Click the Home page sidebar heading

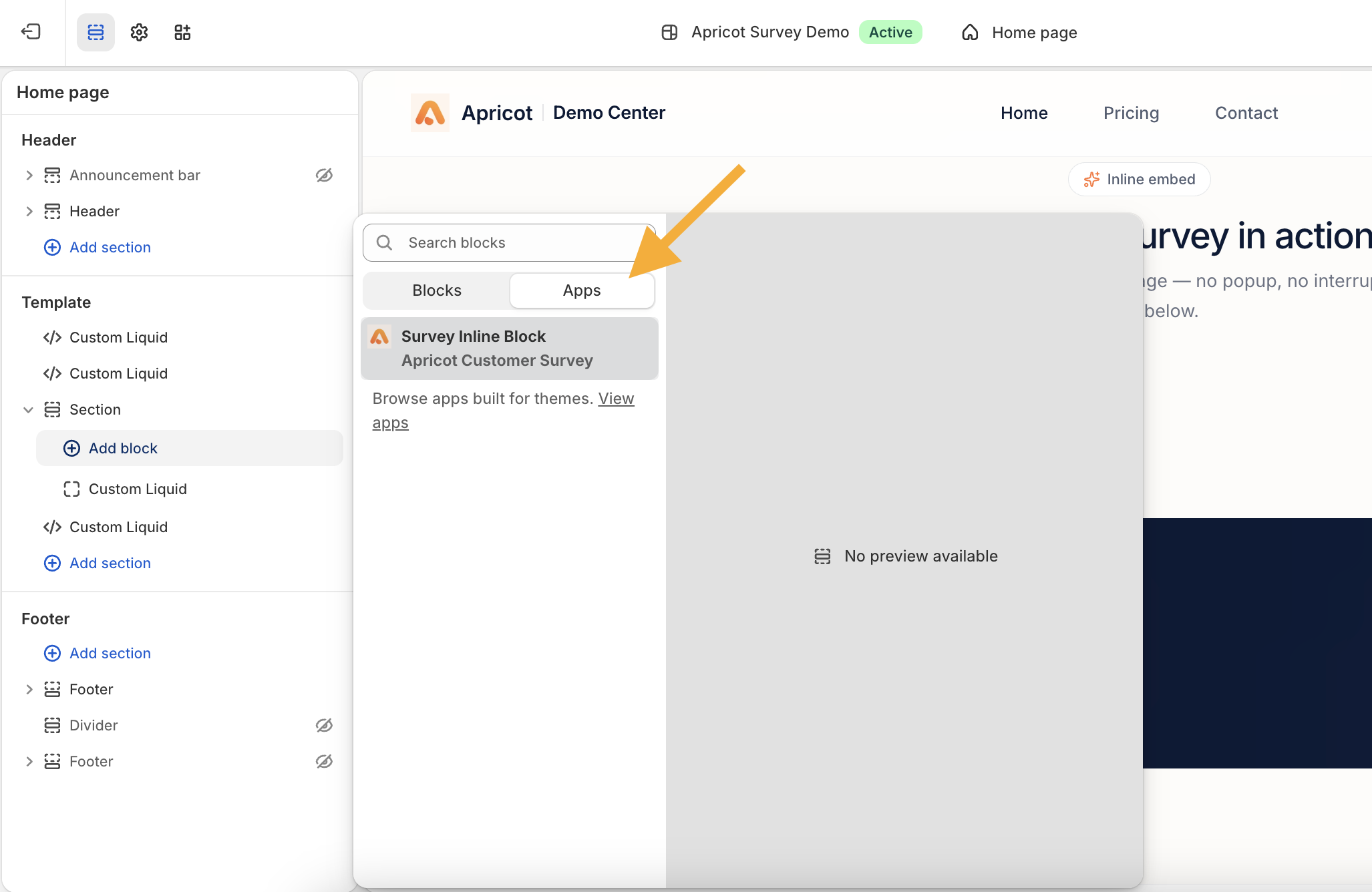tap(63, 92)
